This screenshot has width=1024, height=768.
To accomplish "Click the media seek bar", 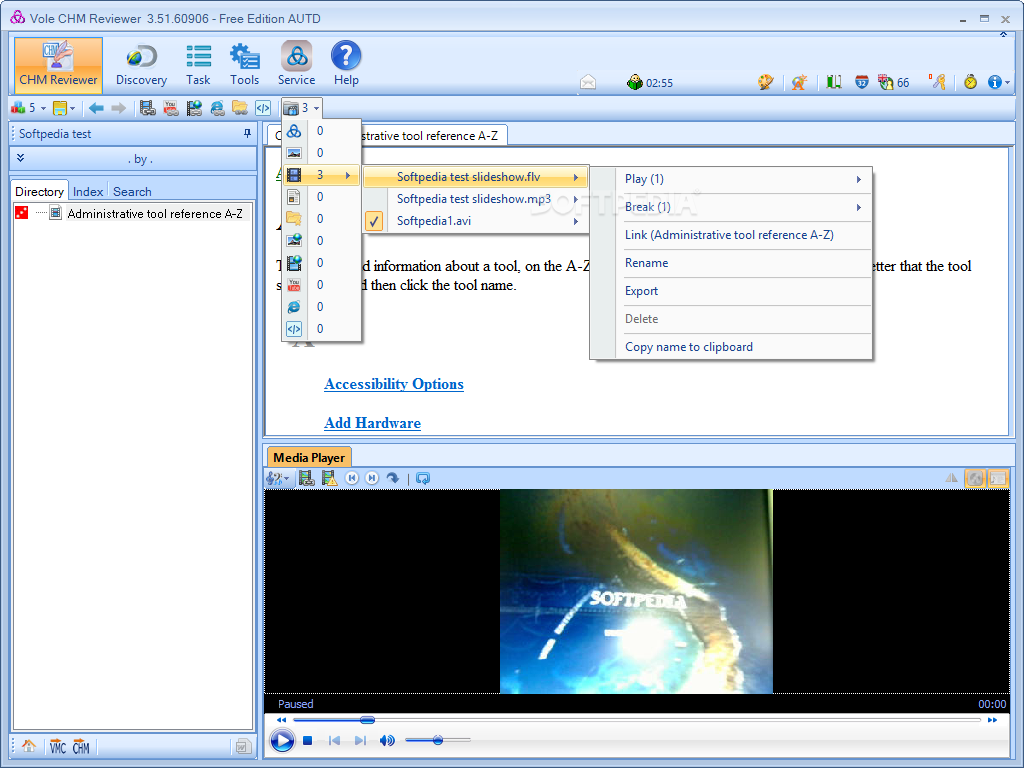I will [637, 720].
